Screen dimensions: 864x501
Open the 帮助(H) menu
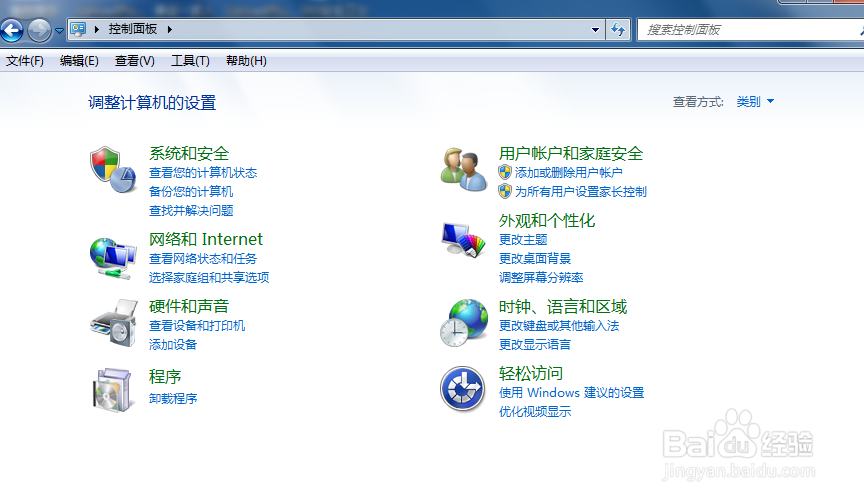pos(246,61)
